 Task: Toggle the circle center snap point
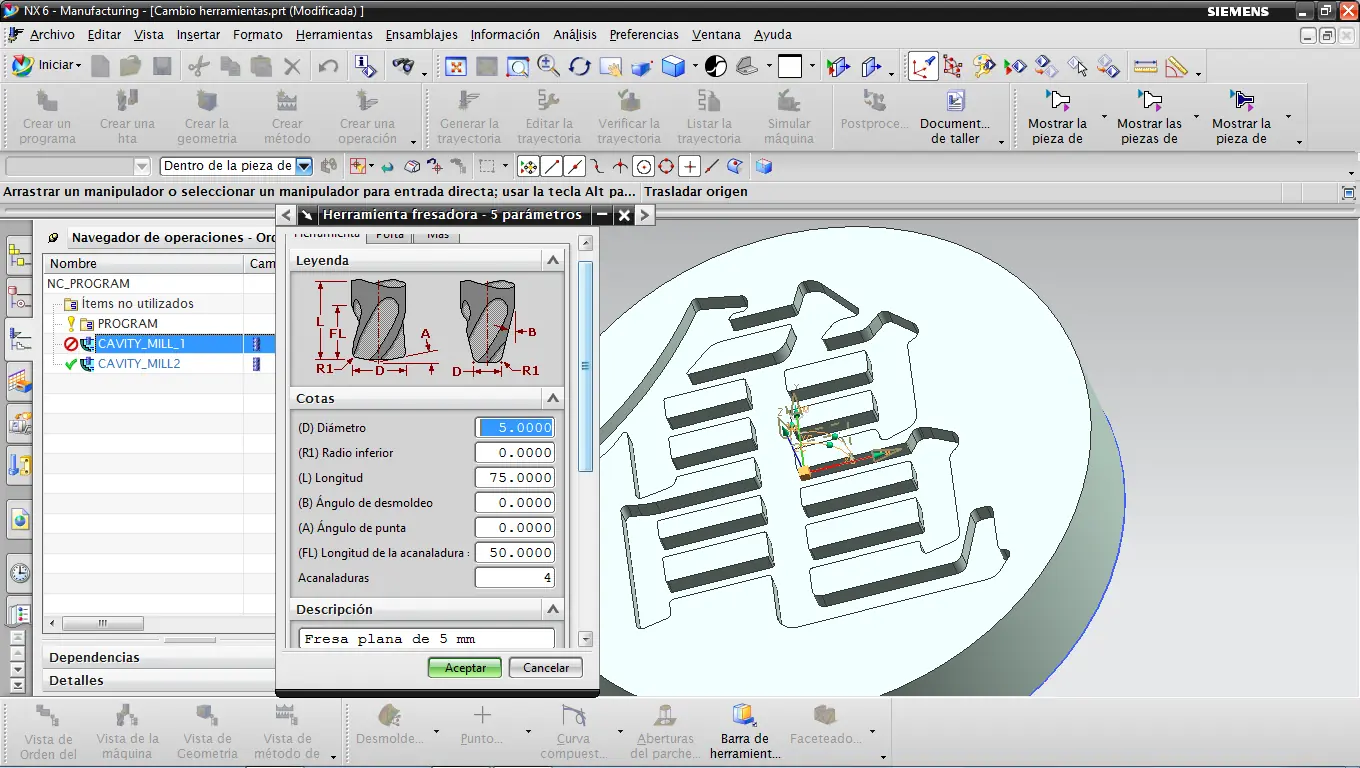[644, 166]
